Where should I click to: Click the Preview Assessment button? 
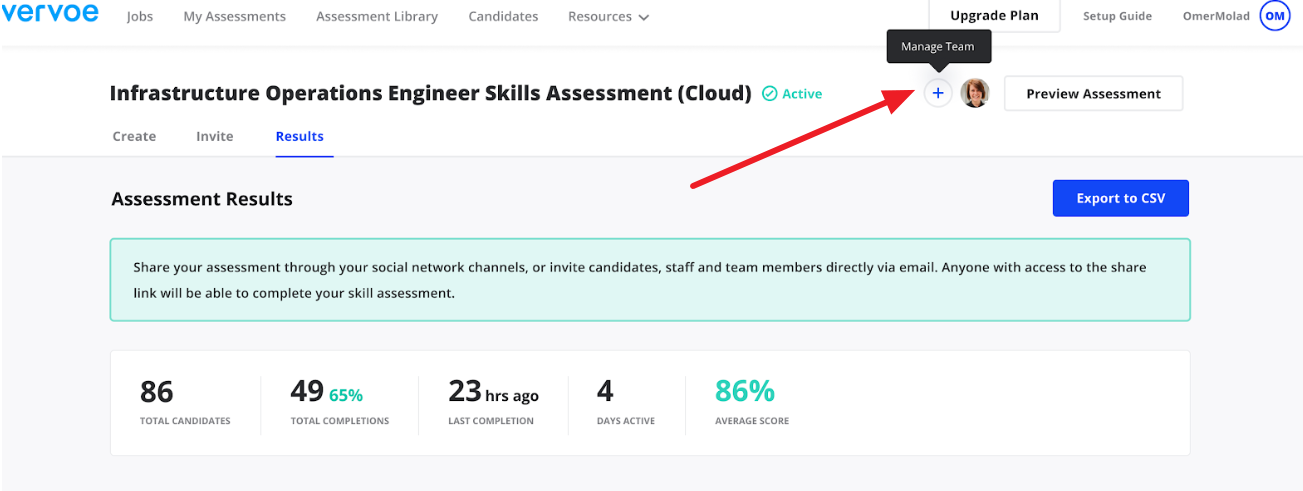(1093, 93)
